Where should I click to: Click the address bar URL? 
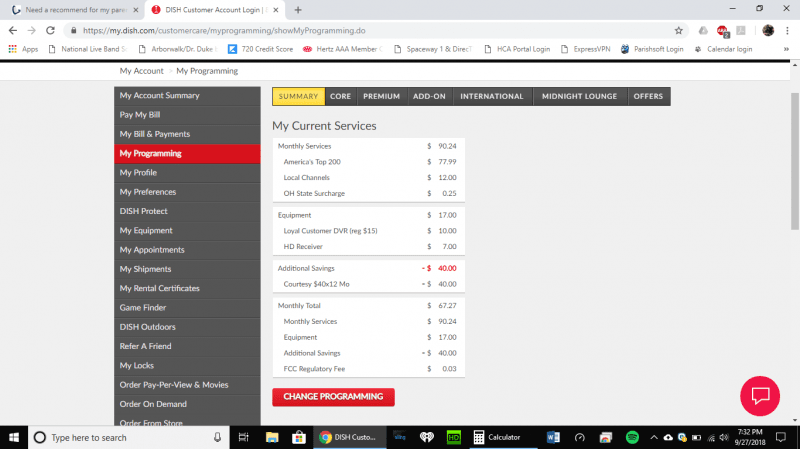click(x=224, y=31)
